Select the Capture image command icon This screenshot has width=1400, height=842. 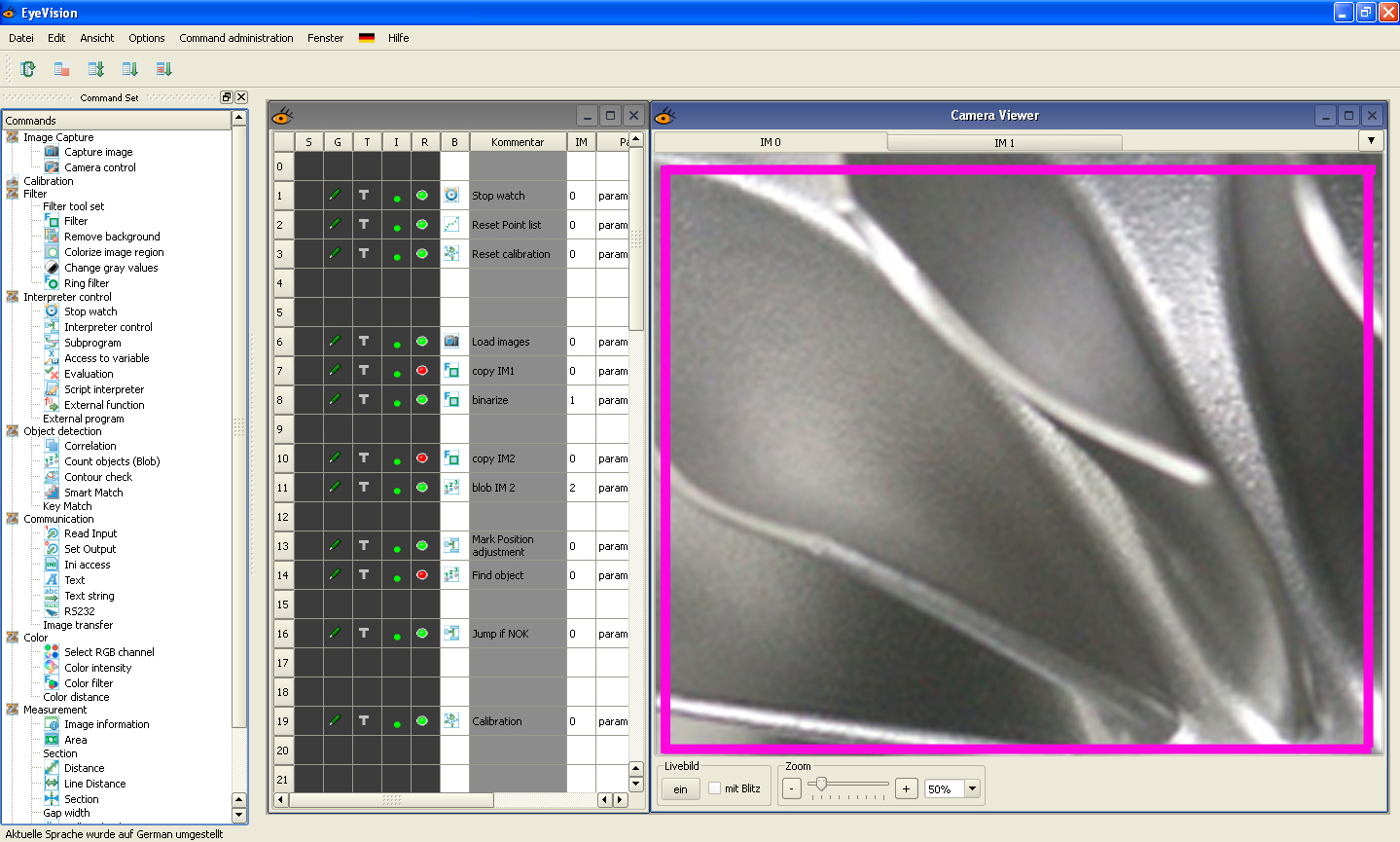[52, 152]
